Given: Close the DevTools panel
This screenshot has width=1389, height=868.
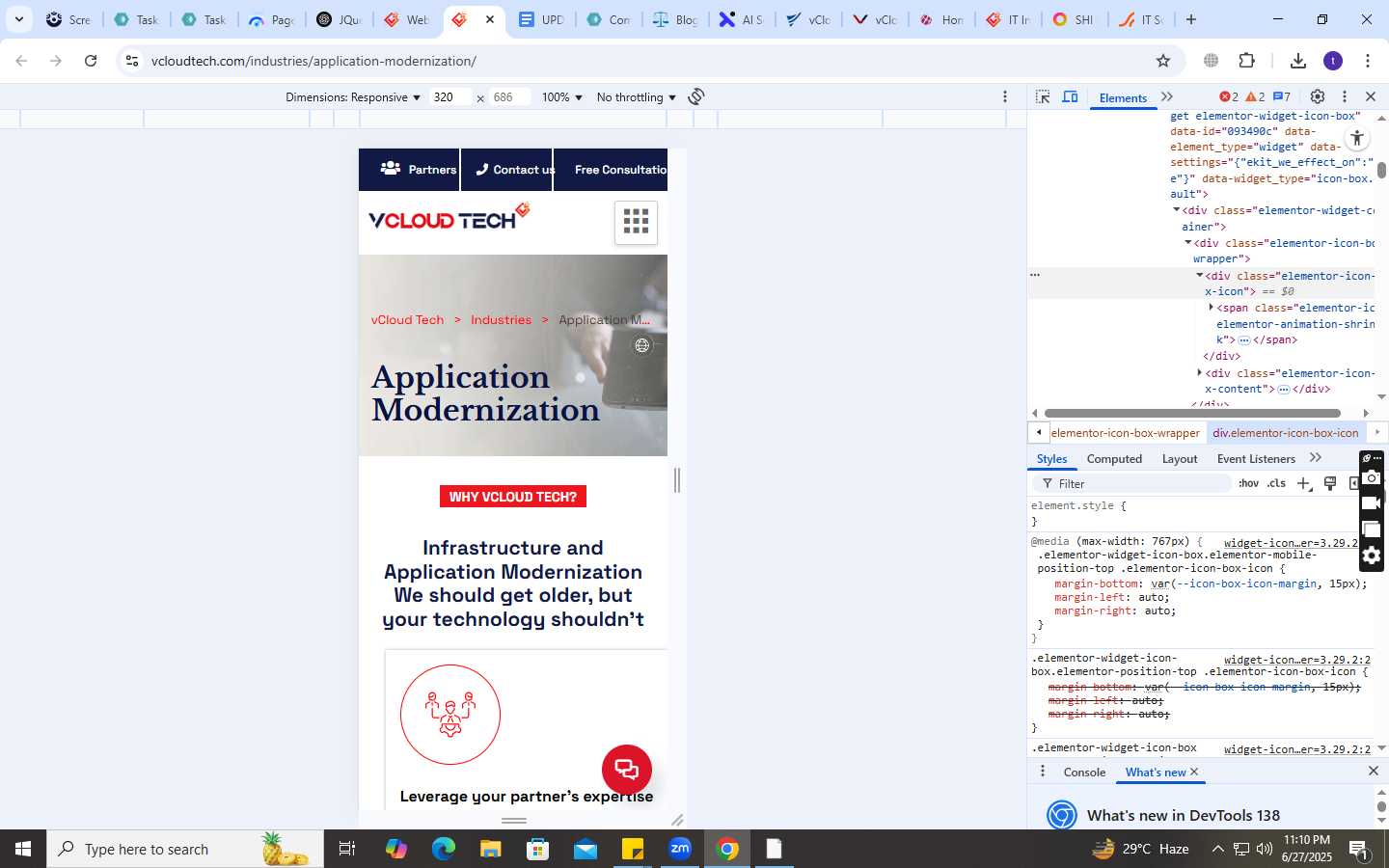Looking at the screenshot, I should click(1371, 96).
